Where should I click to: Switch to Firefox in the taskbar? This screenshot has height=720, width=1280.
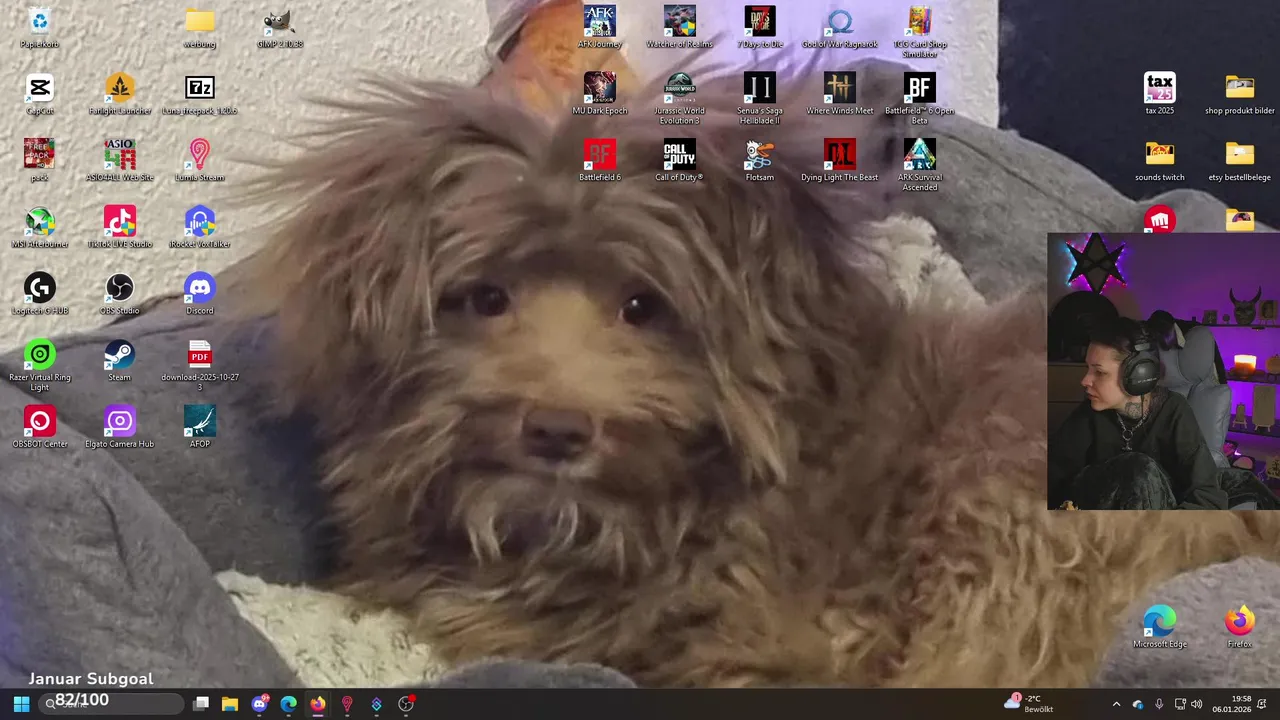(317, 704)
